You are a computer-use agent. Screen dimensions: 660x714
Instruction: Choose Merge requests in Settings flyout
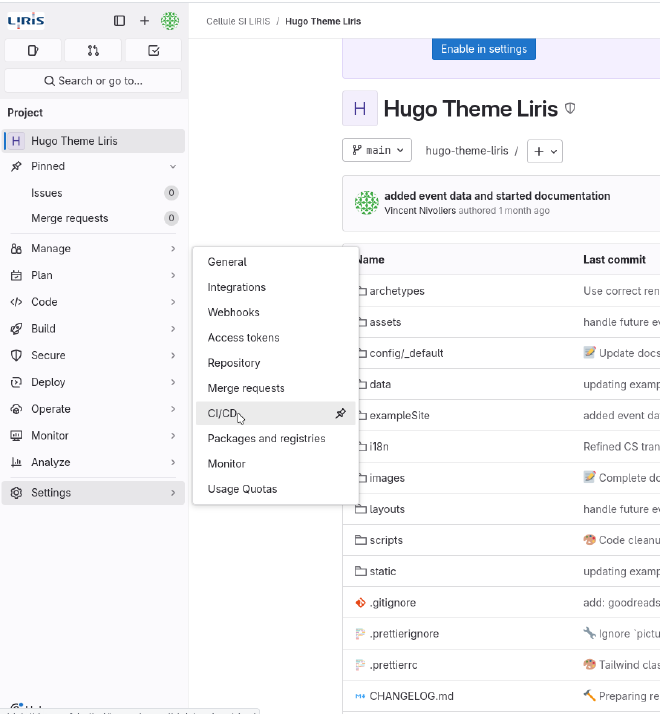click(x=276, y=388)
